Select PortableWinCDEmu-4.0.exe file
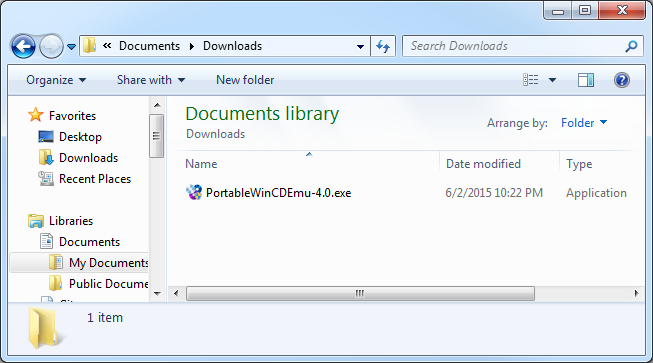The width and height of the screenshot is (653, 363). [x=278, y=193]
